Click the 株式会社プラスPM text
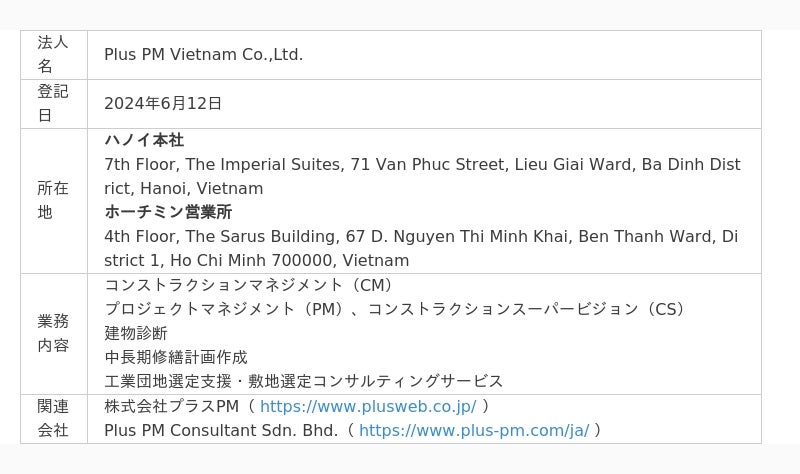800x474 pixels. click(x=171, y=406)
